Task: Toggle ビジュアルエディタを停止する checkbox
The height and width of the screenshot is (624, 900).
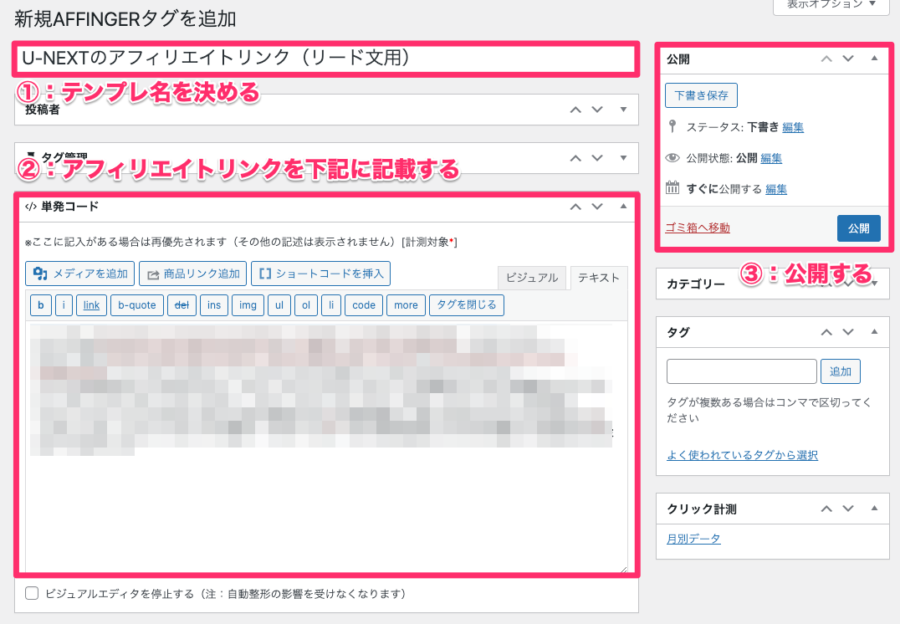Action: tap(32, 593)
